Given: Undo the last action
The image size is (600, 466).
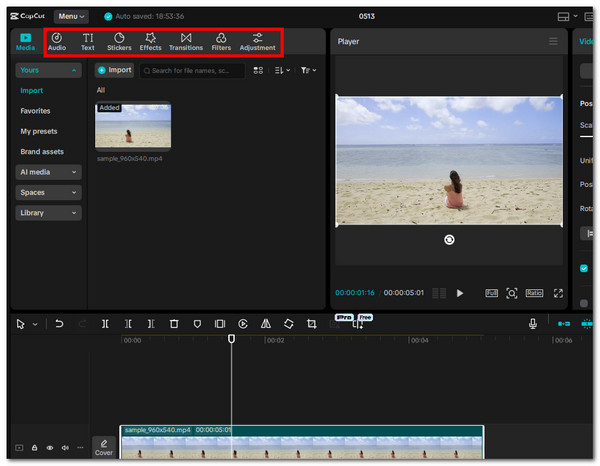Looking at the screenshot, I should [59, 324].
